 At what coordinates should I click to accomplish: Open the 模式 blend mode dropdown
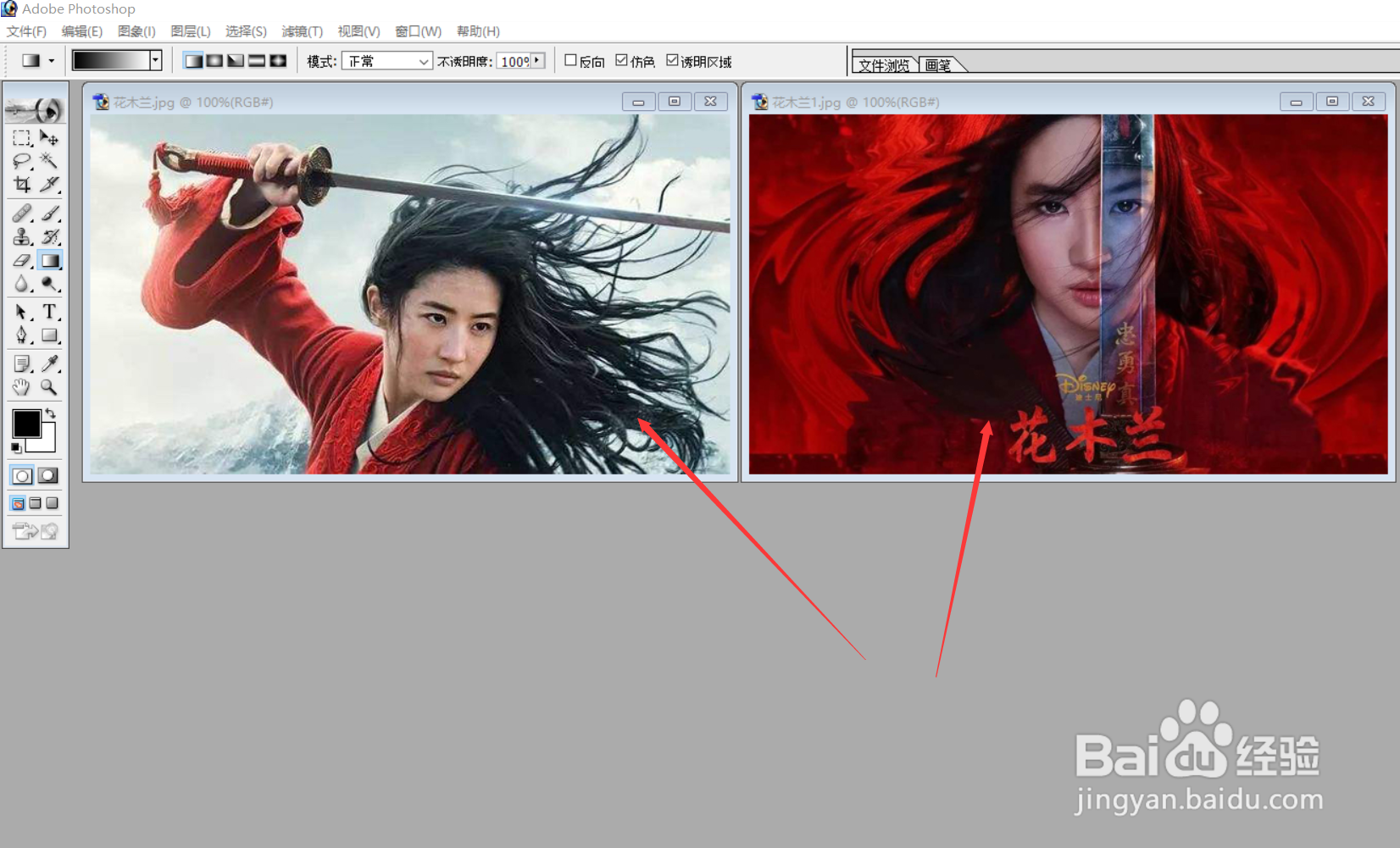click(387, 61)
